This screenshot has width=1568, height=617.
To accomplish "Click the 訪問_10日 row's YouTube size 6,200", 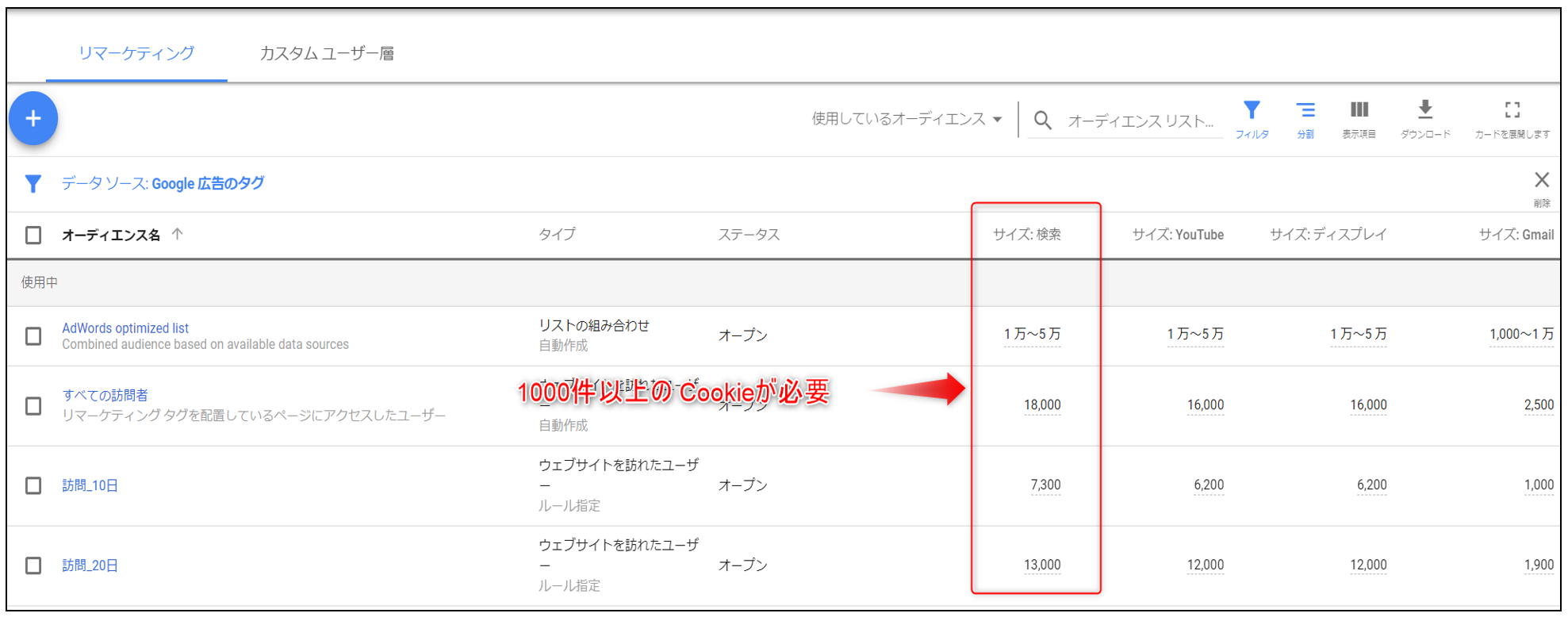I will tap(1209, 485).
